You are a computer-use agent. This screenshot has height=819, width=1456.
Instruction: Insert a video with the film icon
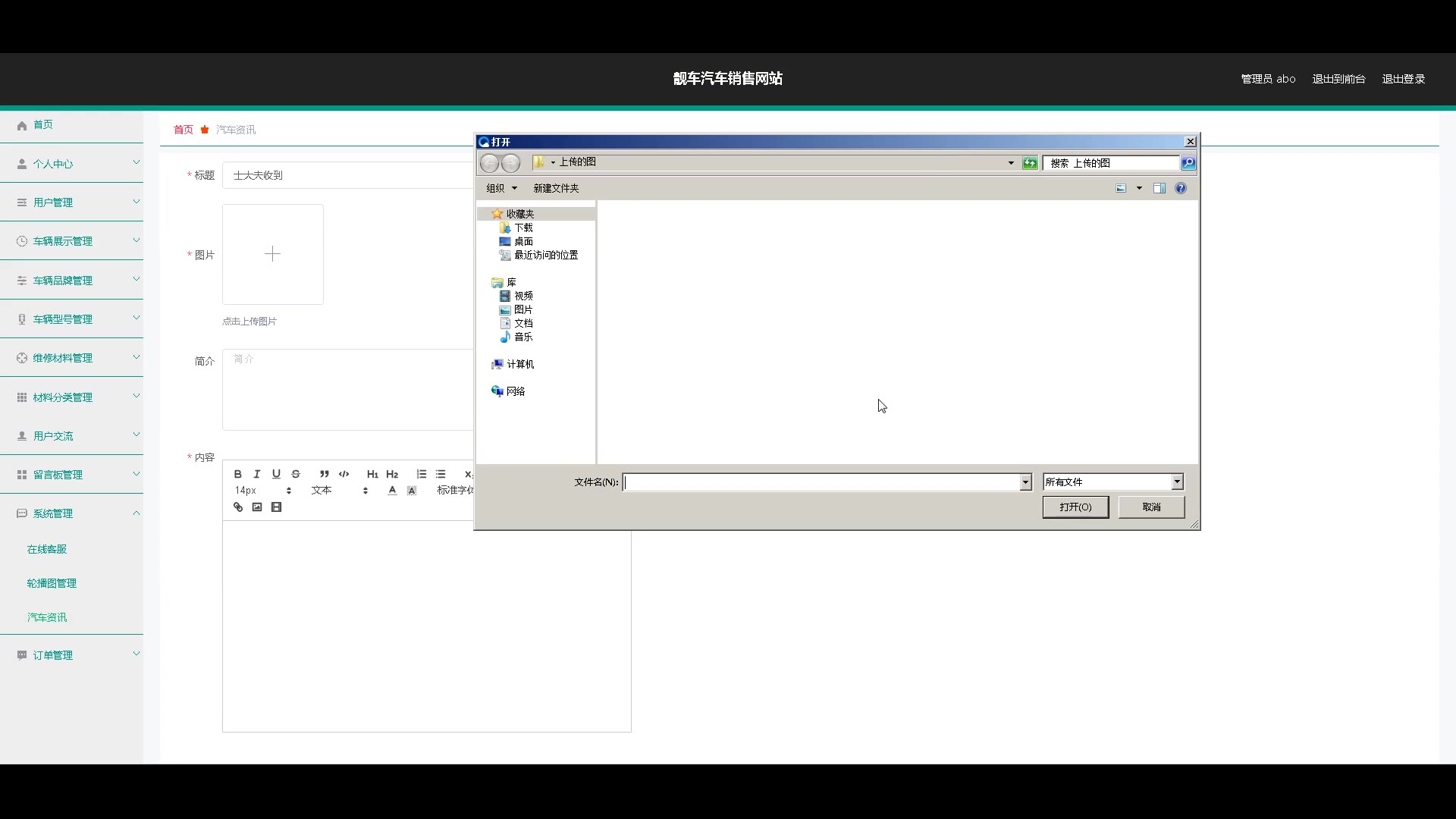point(277,507)
